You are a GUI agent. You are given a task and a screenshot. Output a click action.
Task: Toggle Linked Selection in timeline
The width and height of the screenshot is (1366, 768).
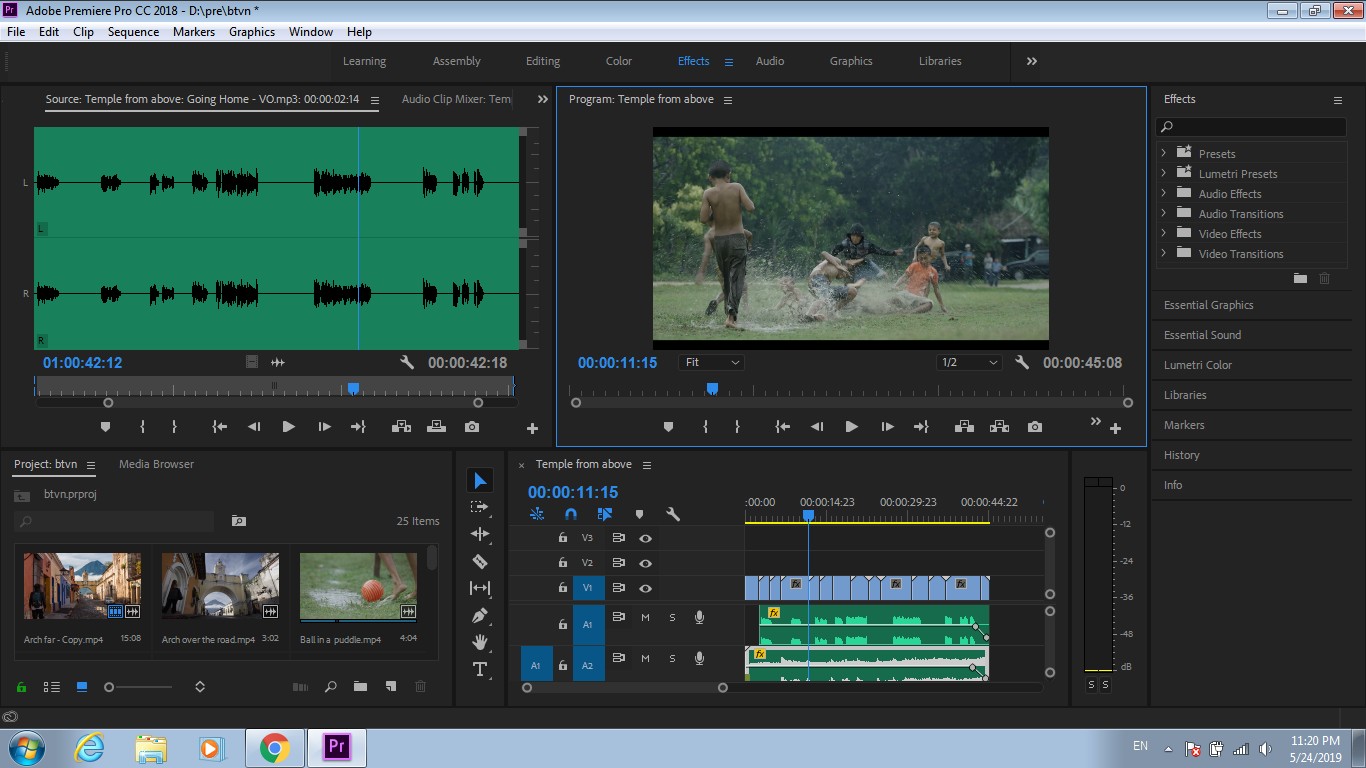coord(605,514)
